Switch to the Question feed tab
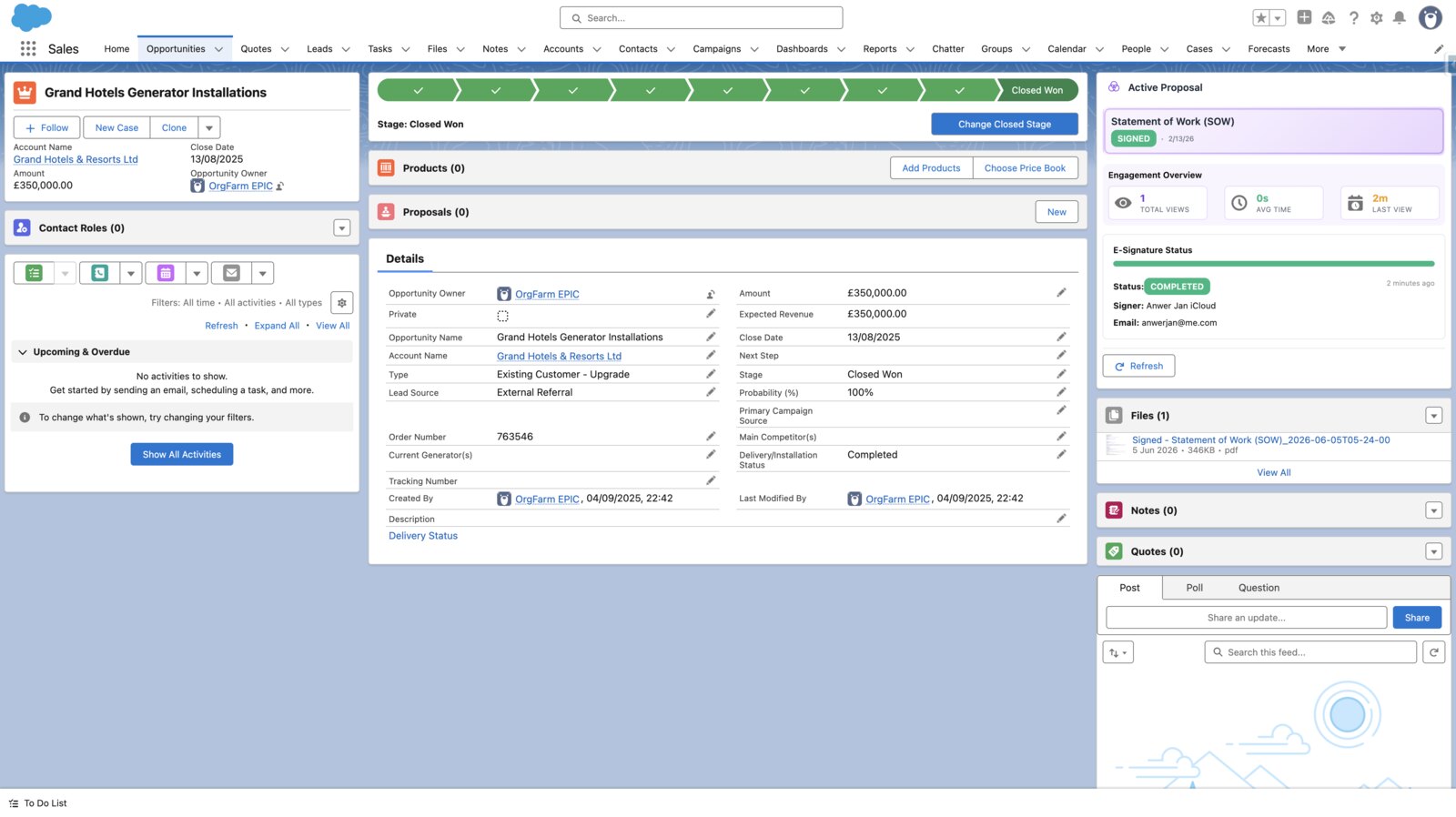Image resolution: width=1456 pixels, height=817 pixels. [x=1259, y=588]
